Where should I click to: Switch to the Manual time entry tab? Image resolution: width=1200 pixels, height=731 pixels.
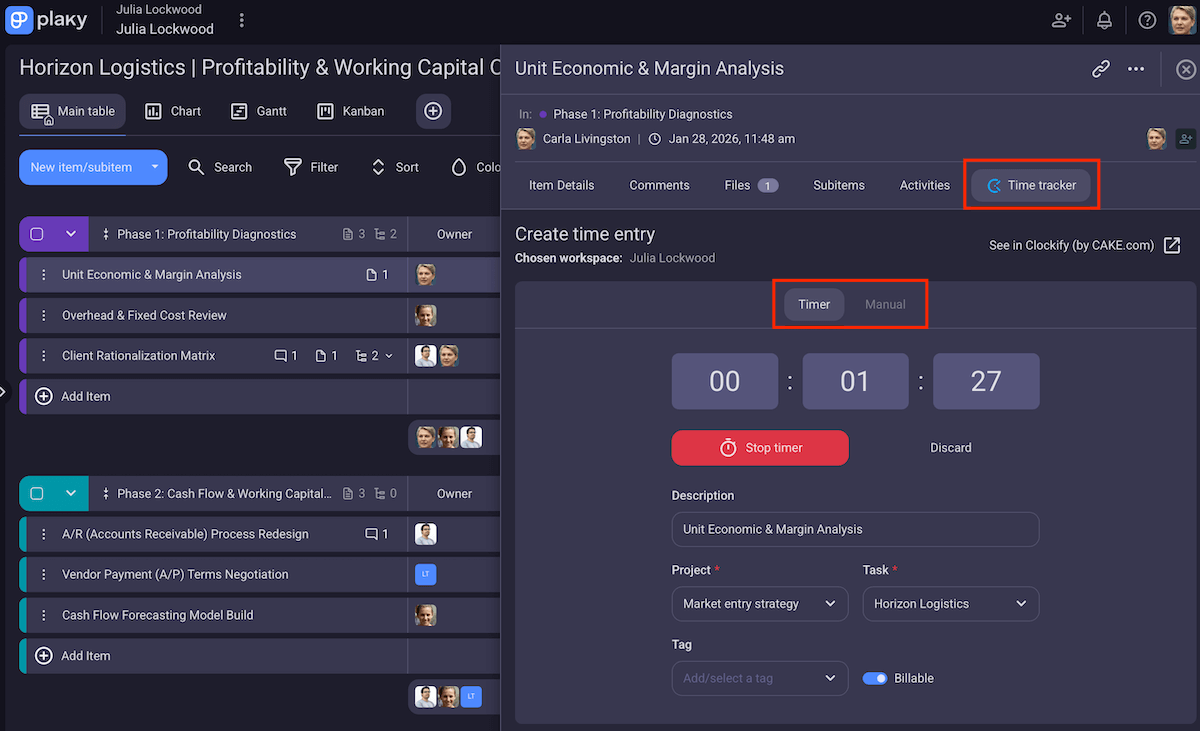click(884, 304)
